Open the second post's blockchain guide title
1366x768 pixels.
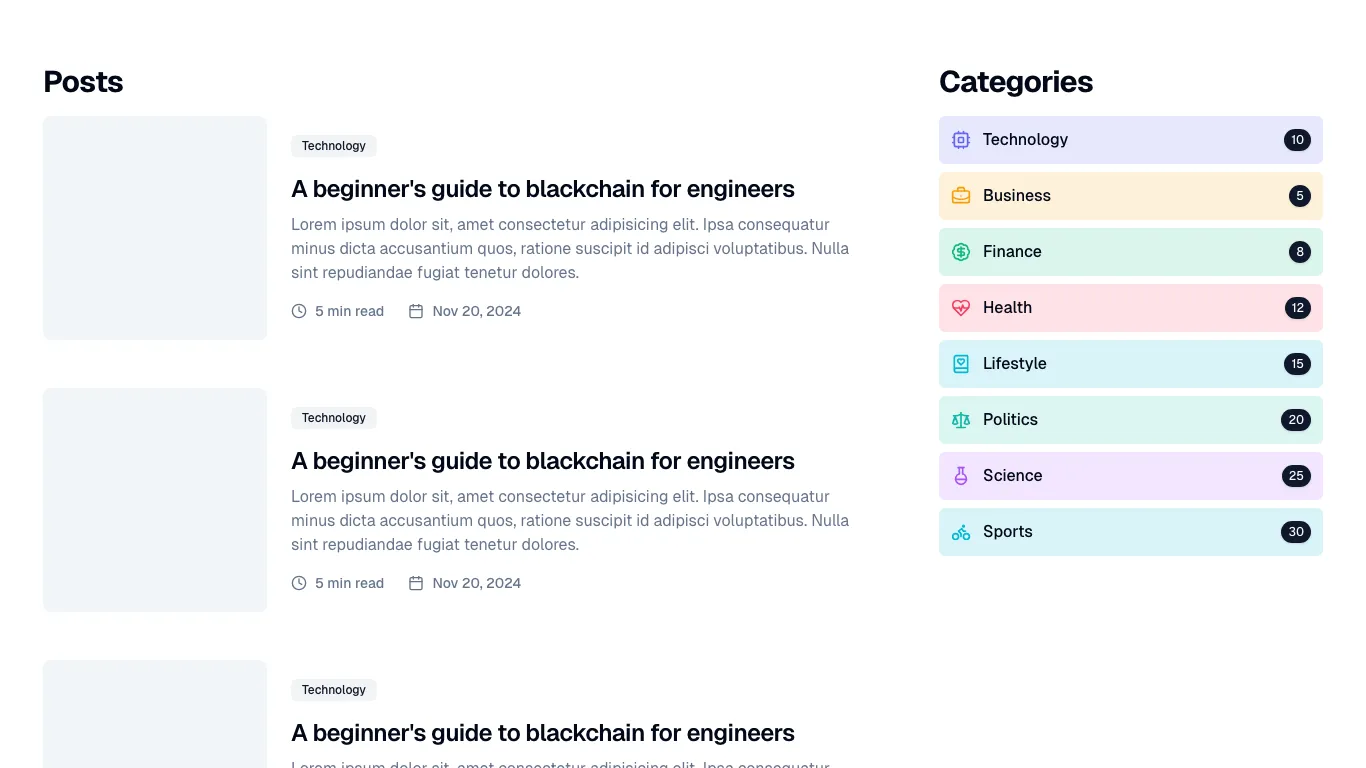[x=542, y=461]
